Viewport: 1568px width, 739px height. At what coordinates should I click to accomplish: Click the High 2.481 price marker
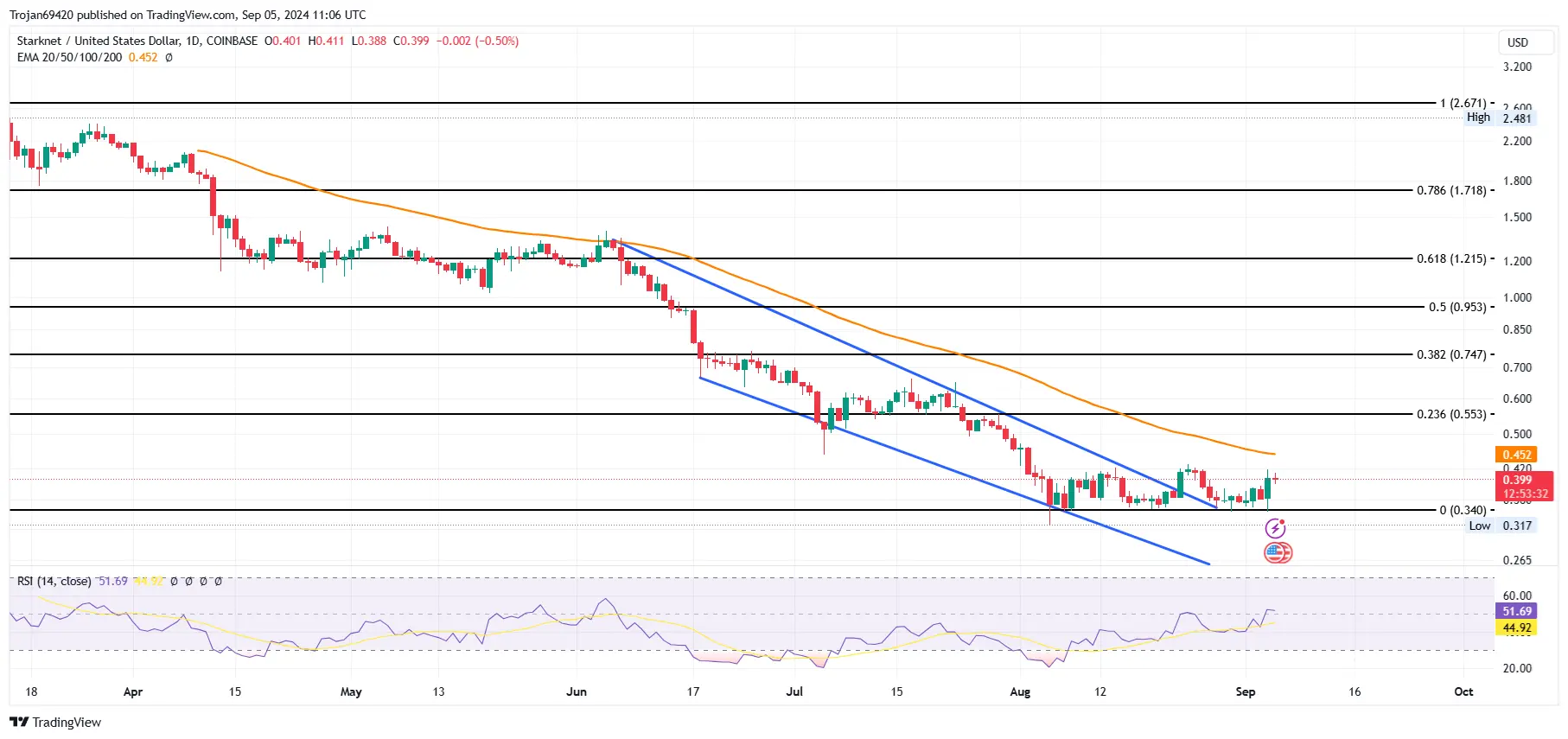1500,118
